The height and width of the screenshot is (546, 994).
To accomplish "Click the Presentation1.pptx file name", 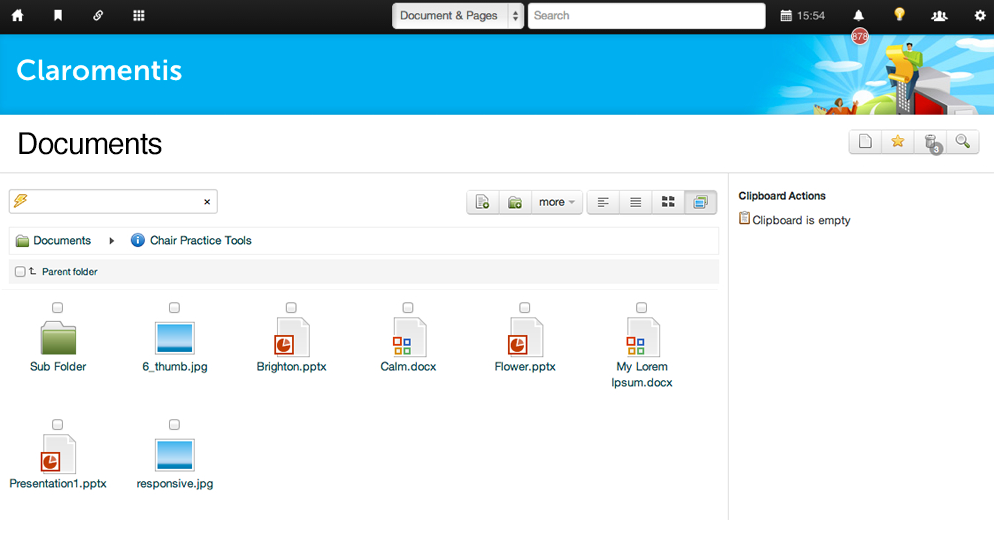I will (x=58, y=483).
